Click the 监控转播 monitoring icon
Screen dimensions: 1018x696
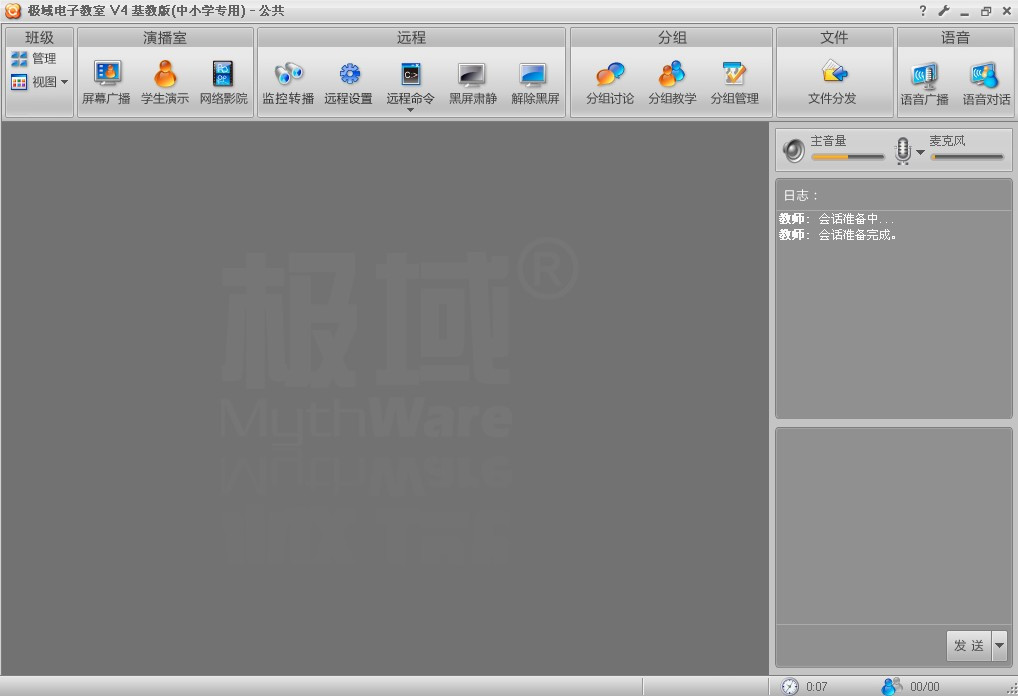coord(288,81)
